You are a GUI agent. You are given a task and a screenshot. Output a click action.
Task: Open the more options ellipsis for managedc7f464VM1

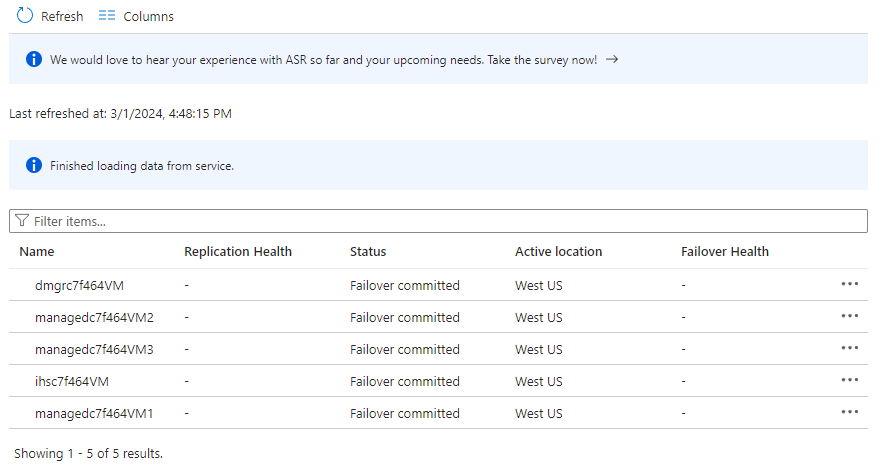pos(850,412)
